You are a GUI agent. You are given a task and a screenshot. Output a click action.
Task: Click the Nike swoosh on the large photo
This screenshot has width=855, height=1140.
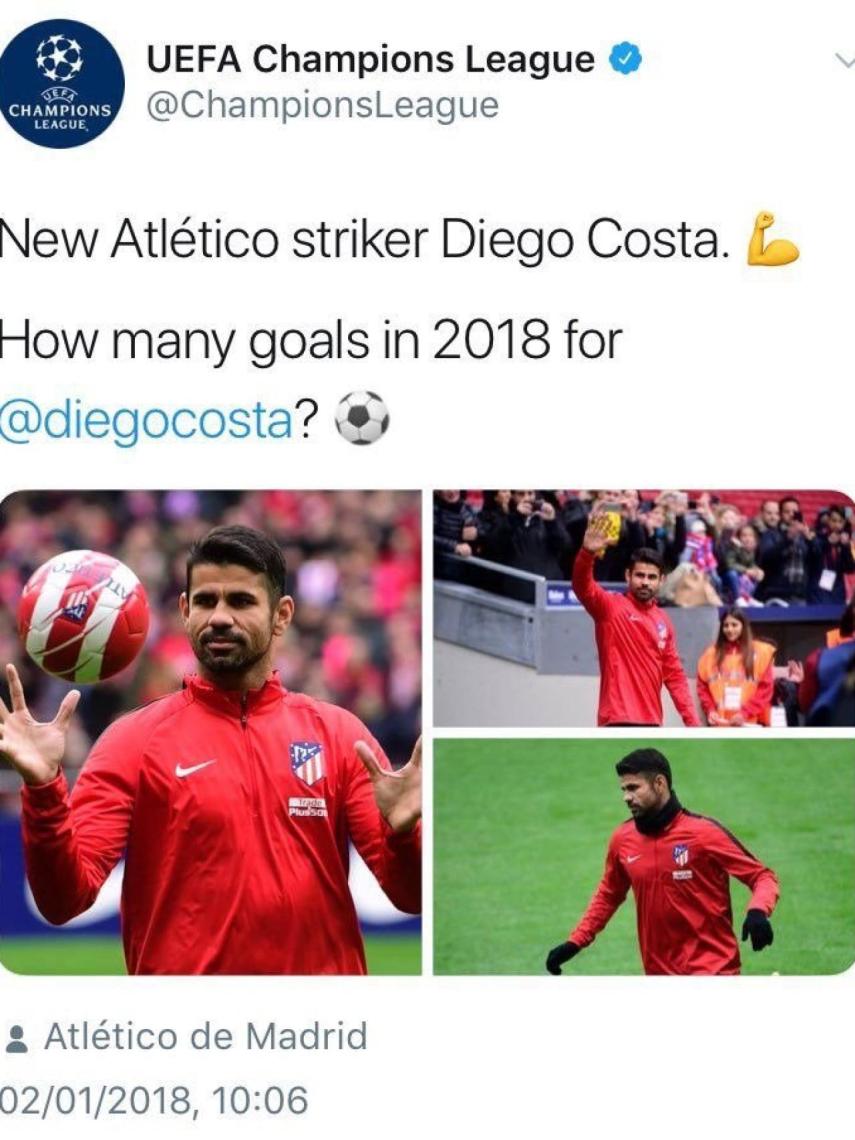point(195,768)
